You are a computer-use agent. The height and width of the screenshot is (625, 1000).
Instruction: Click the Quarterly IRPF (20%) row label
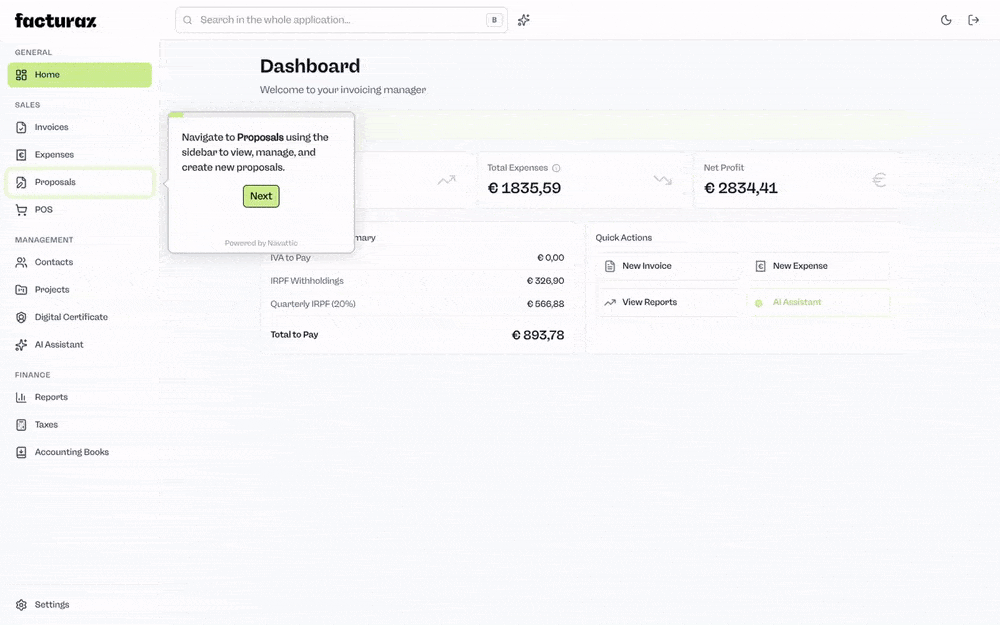(312, 304)
